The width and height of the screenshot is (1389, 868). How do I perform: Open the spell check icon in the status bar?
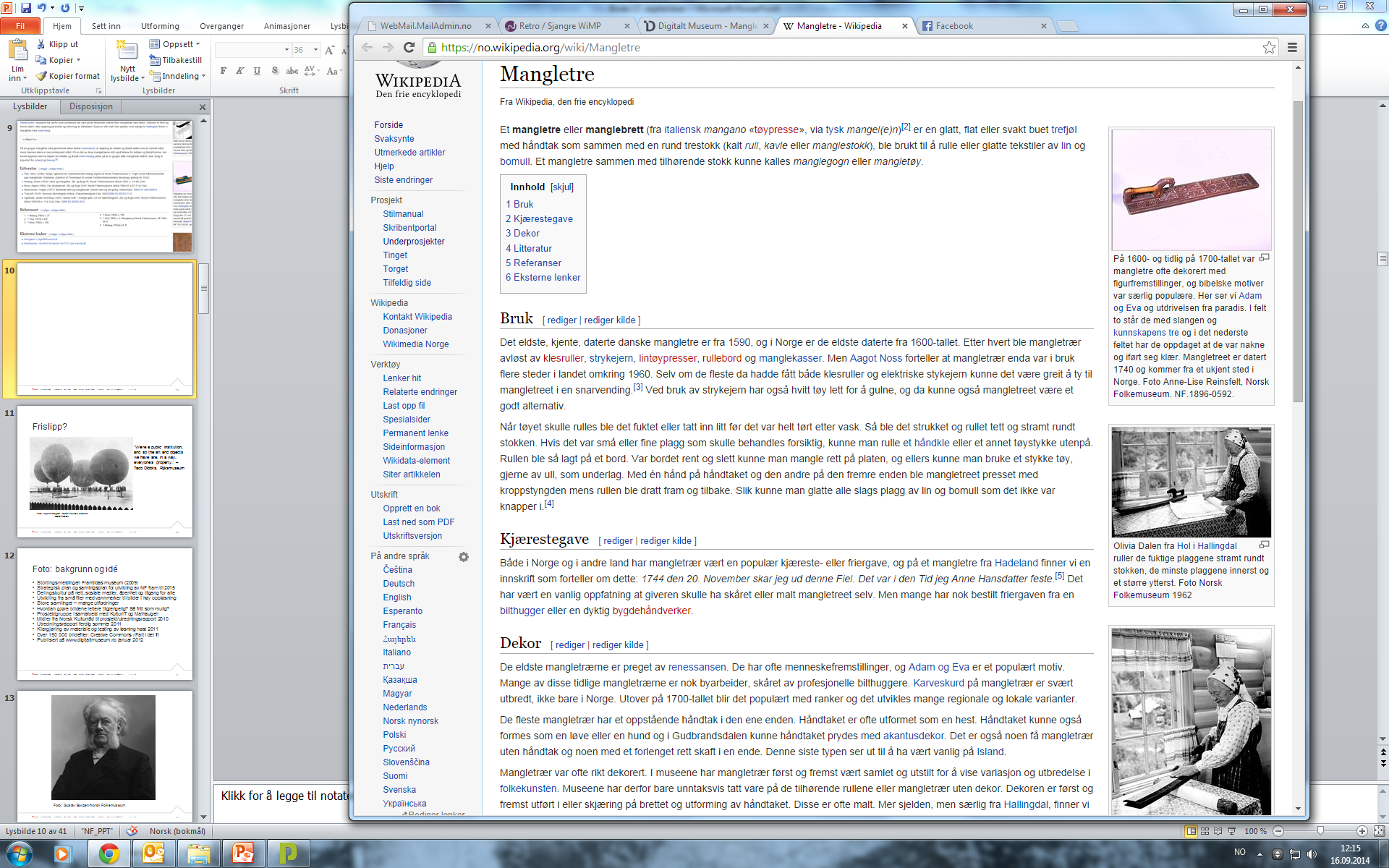pyautogui.click(x=132, y=831)
